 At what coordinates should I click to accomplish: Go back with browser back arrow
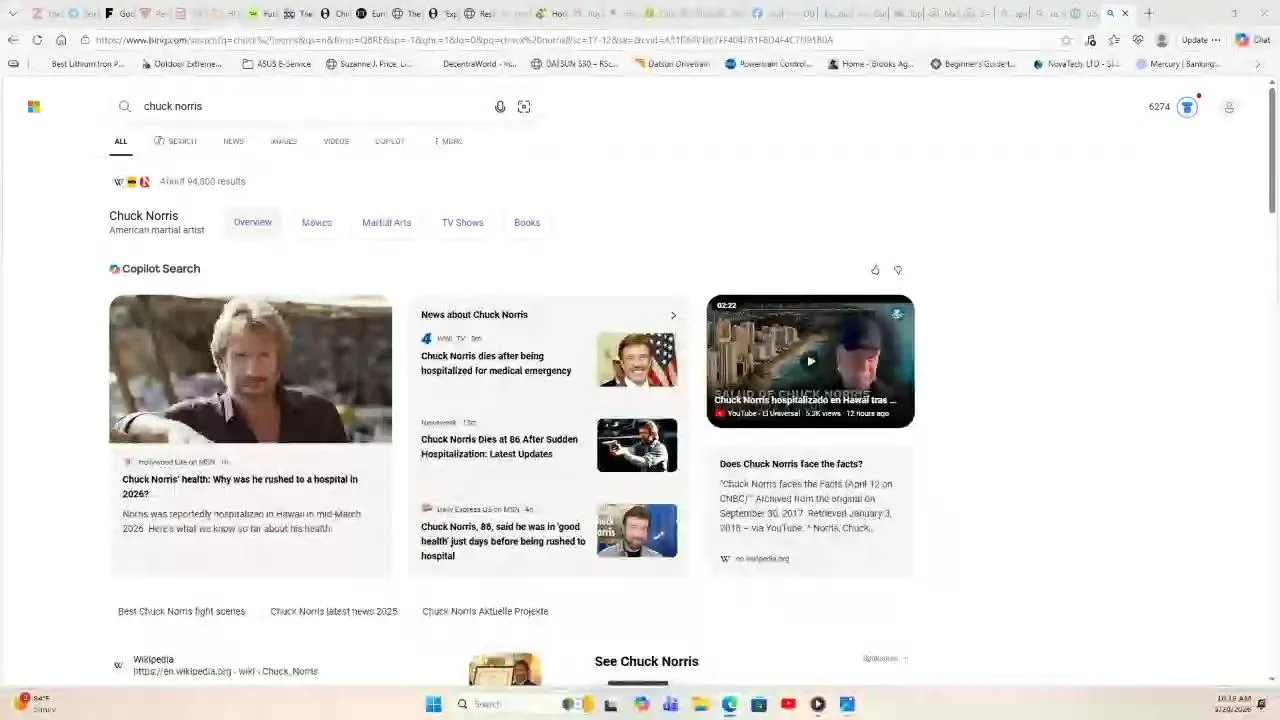coord(13,40)
